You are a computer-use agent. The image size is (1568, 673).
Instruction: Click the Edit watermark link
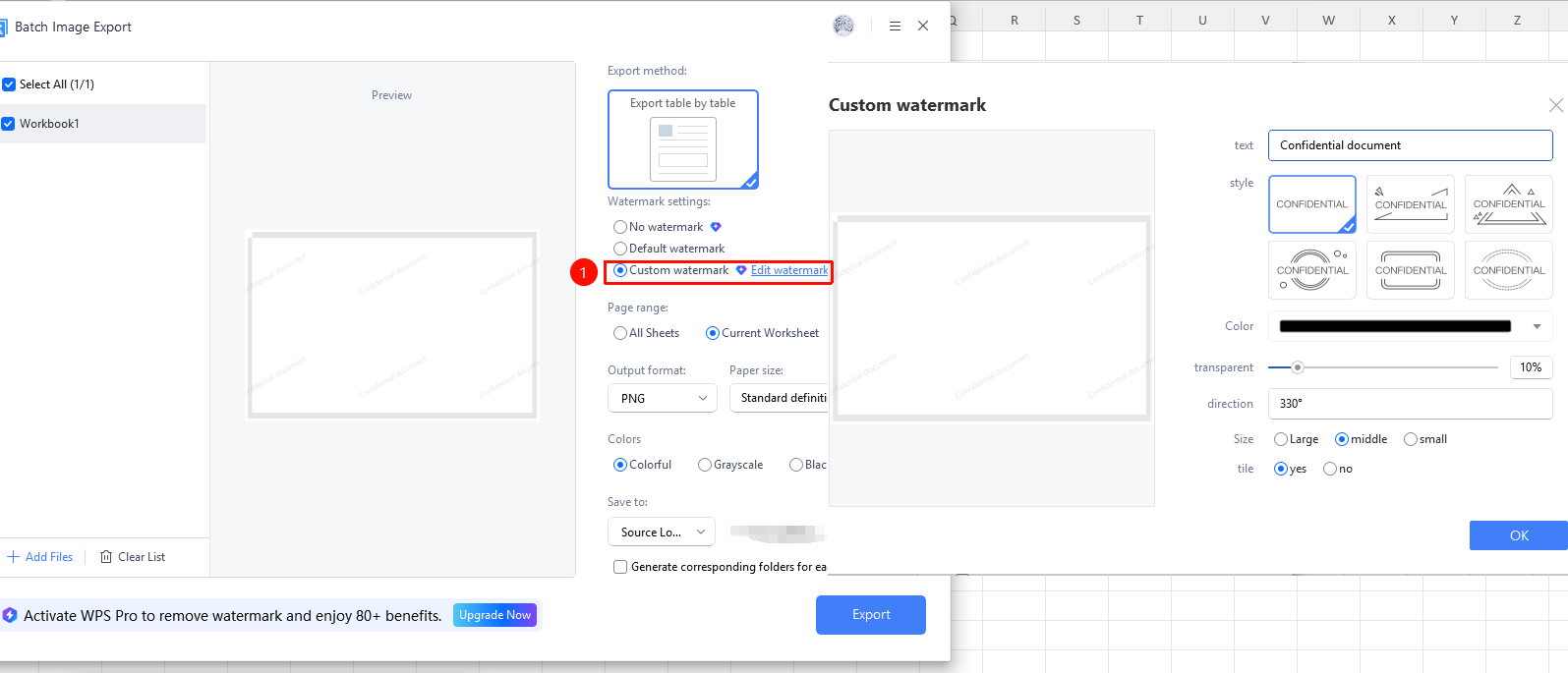[x=789, y=270]
